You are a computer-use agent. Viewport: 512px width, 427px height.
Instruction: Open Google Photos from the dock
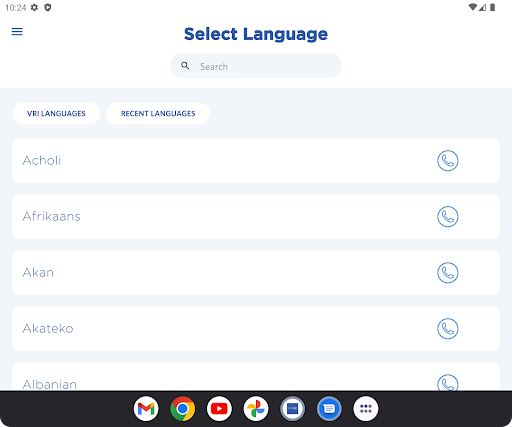[x=256, y=409]
